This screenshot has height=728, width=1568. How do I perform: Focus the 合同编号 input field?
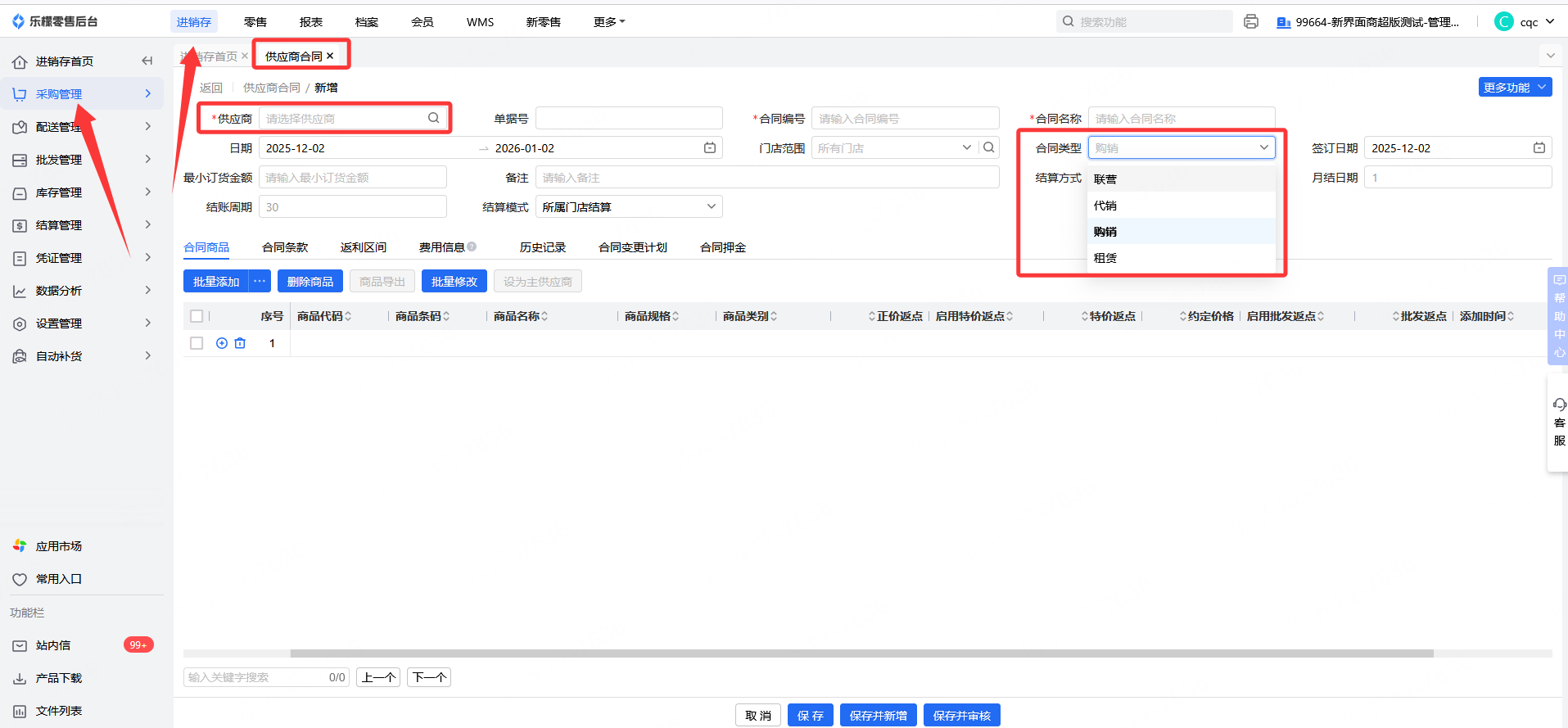(x=906, y=119)
